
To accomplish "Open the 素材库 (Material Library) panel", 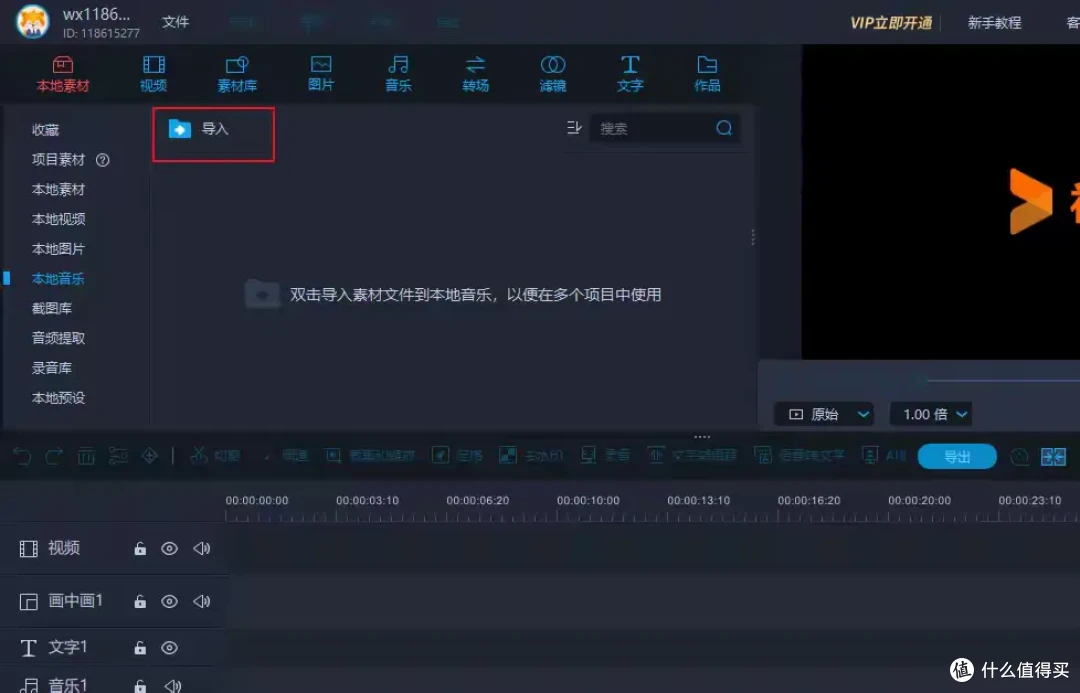I will coord(237,72).
